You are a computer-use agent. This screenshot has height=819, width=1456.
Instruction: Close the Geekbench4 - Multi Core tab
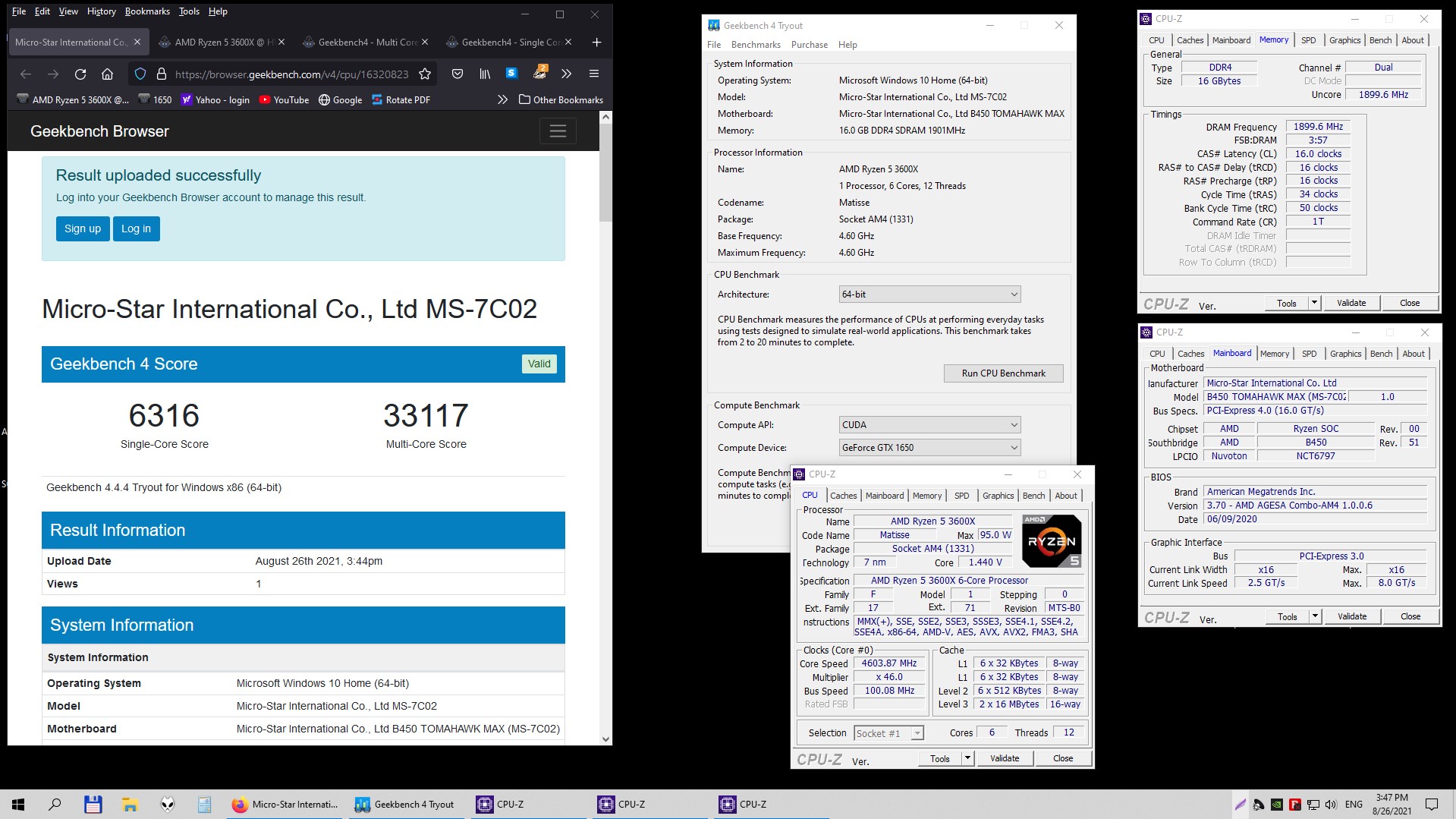point(425,42)
